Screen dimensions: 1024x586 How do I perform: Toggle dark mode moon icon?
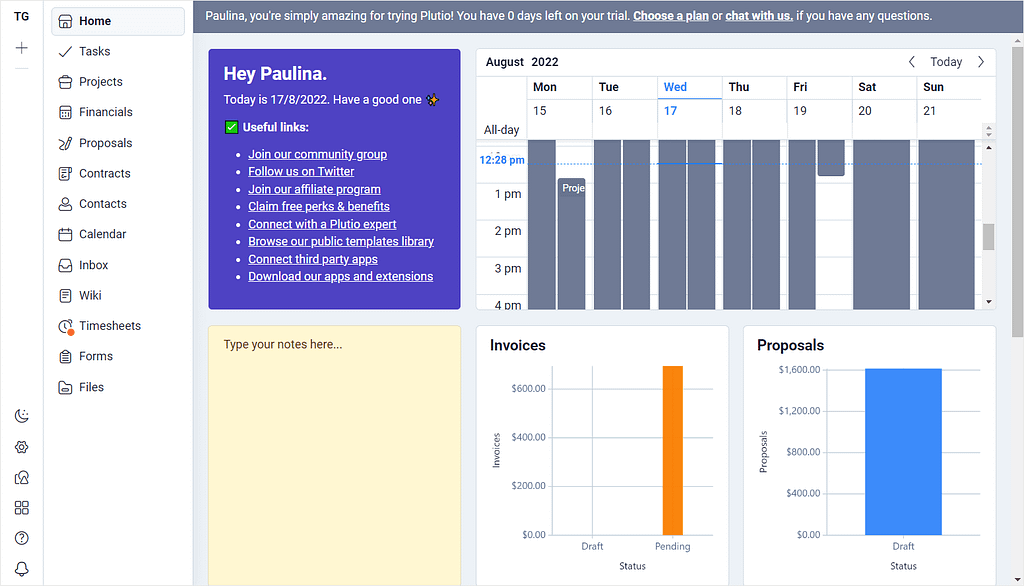pyautogui.click(x=22, y=416)
